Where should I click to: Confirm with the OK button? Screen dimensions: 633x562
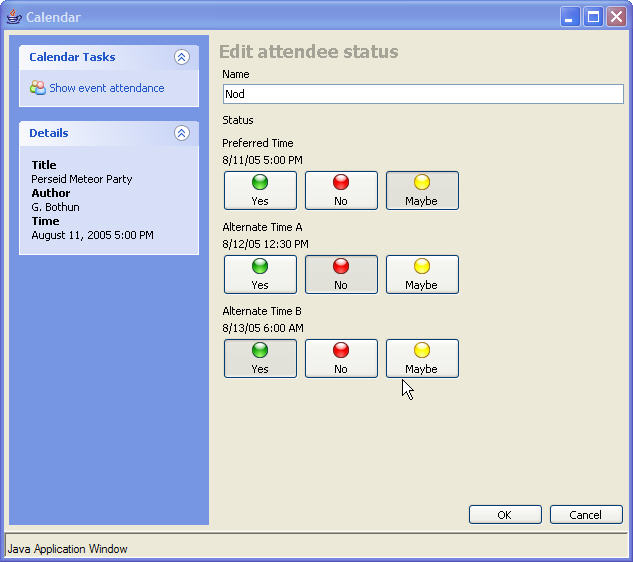(x=505, y=515)
